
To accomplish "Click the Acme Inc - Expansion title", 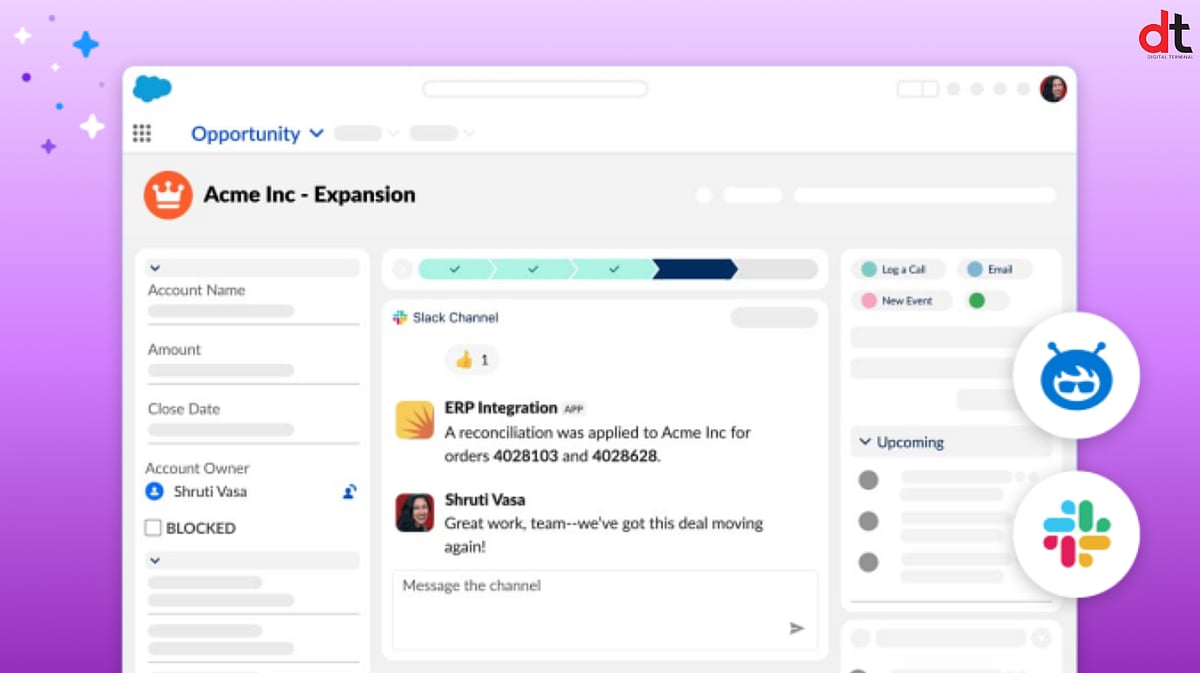I will [309, 195].
